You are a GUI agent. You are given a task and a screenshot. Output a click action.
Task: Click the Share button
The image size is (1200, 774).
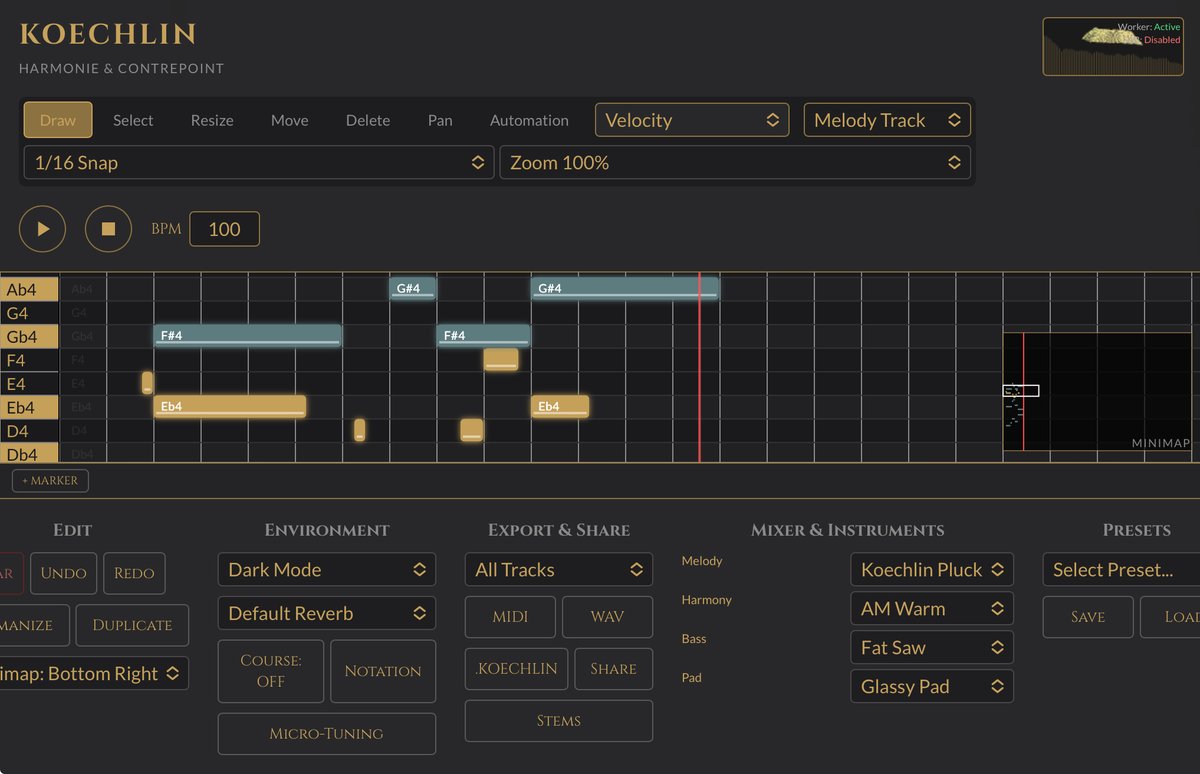pos(614,669)
